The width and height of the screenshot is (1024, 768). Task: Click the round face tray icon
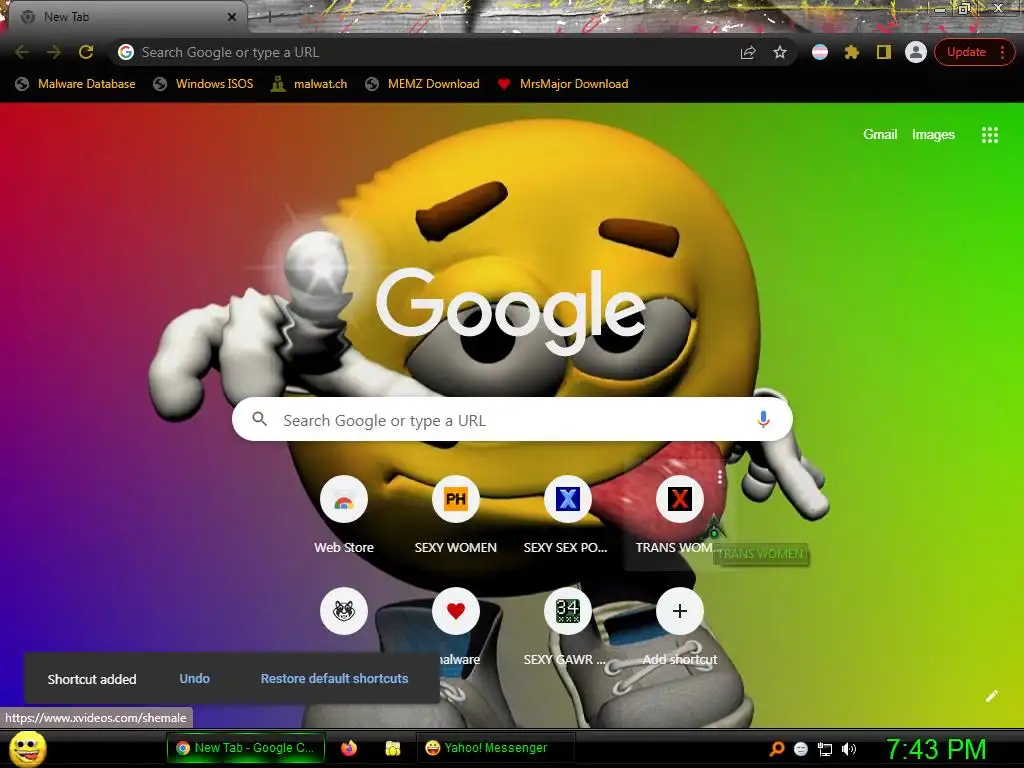801,749
